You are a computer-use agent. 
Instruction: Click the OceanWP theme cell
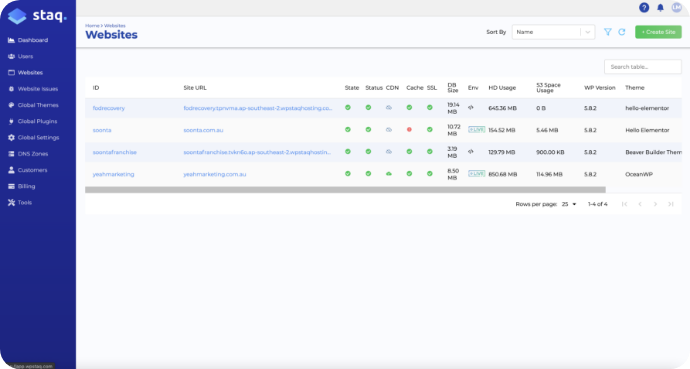639,174
